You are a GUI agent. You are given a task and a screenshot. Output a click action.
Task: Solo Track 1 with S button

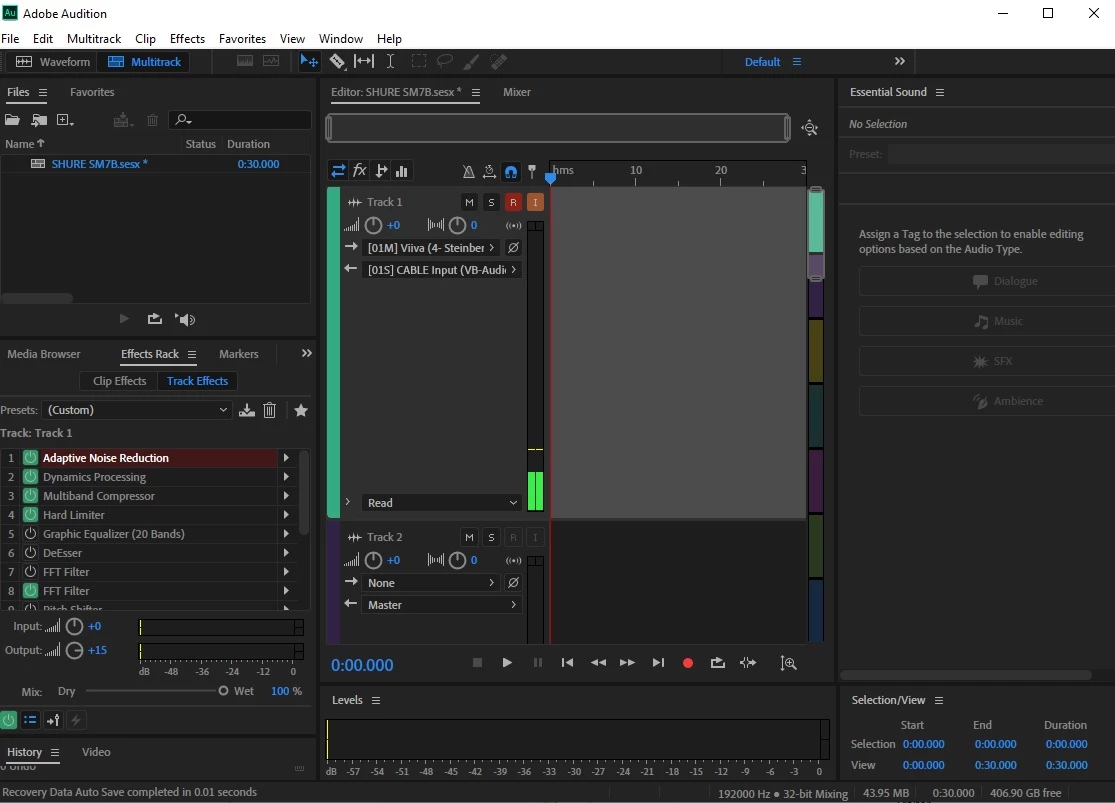point(491,202)
